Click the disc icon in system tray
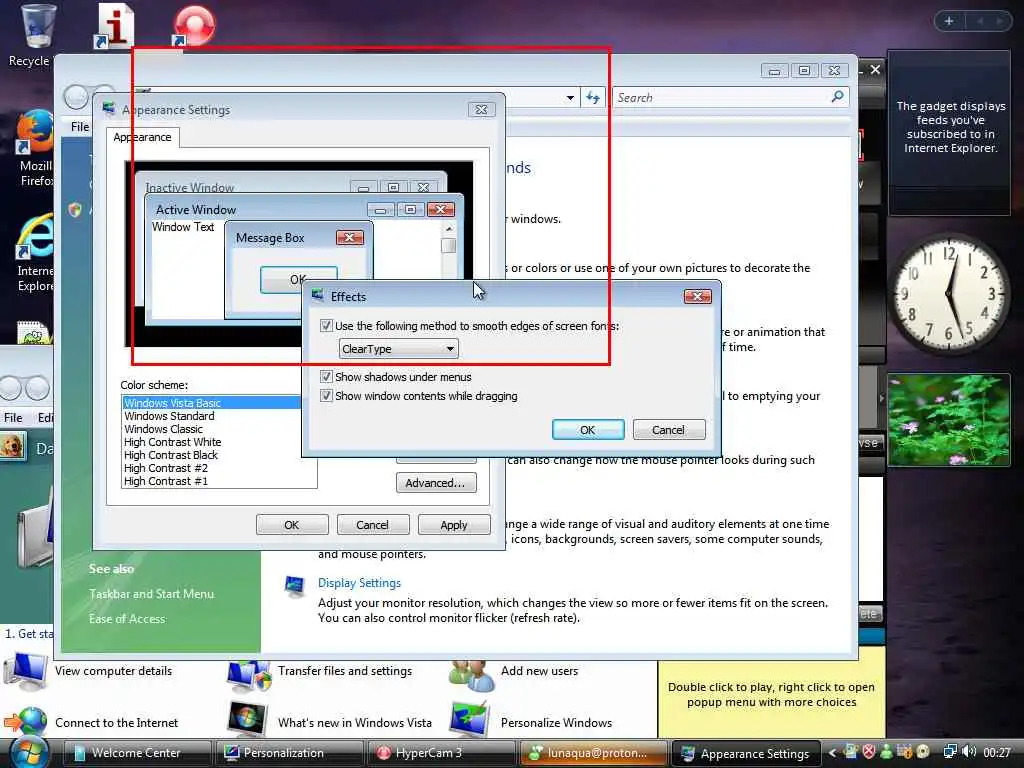The image size is (1024, 768). [923, 752]
